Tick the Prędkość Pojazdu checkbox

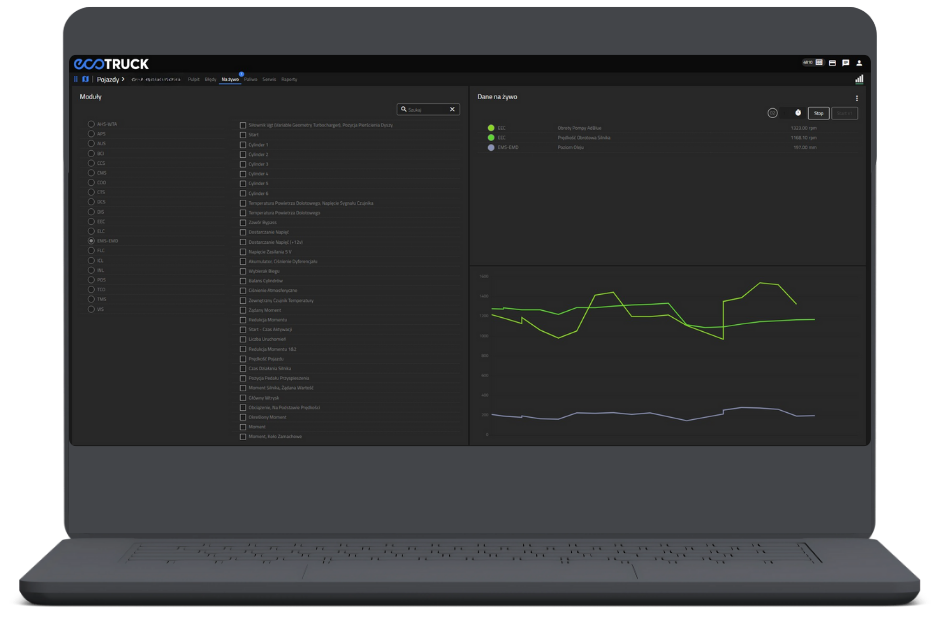[x=243, y=359]
